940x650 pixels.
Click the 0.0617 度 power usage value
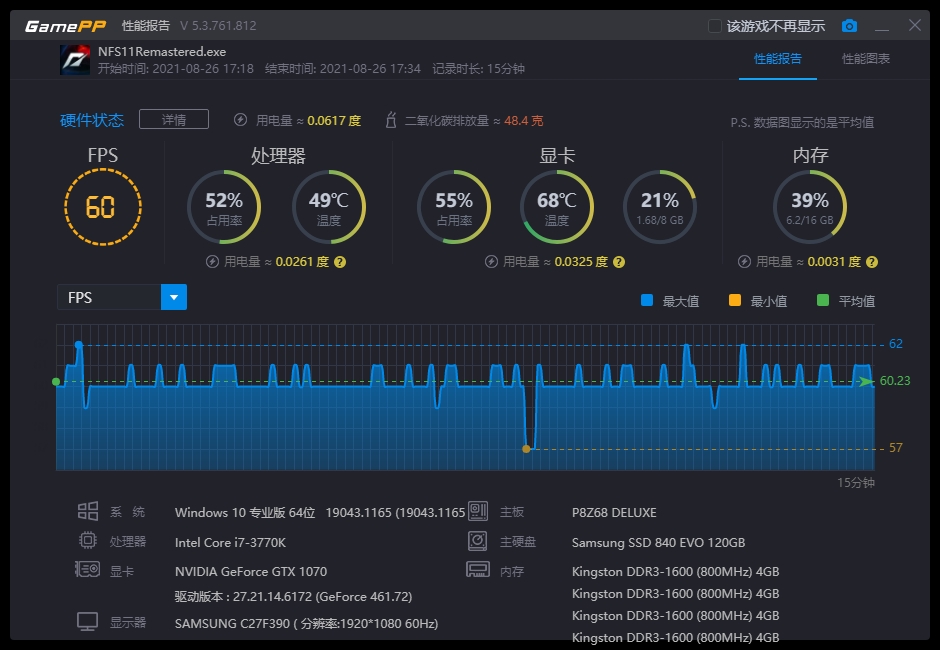click(334, 121)
